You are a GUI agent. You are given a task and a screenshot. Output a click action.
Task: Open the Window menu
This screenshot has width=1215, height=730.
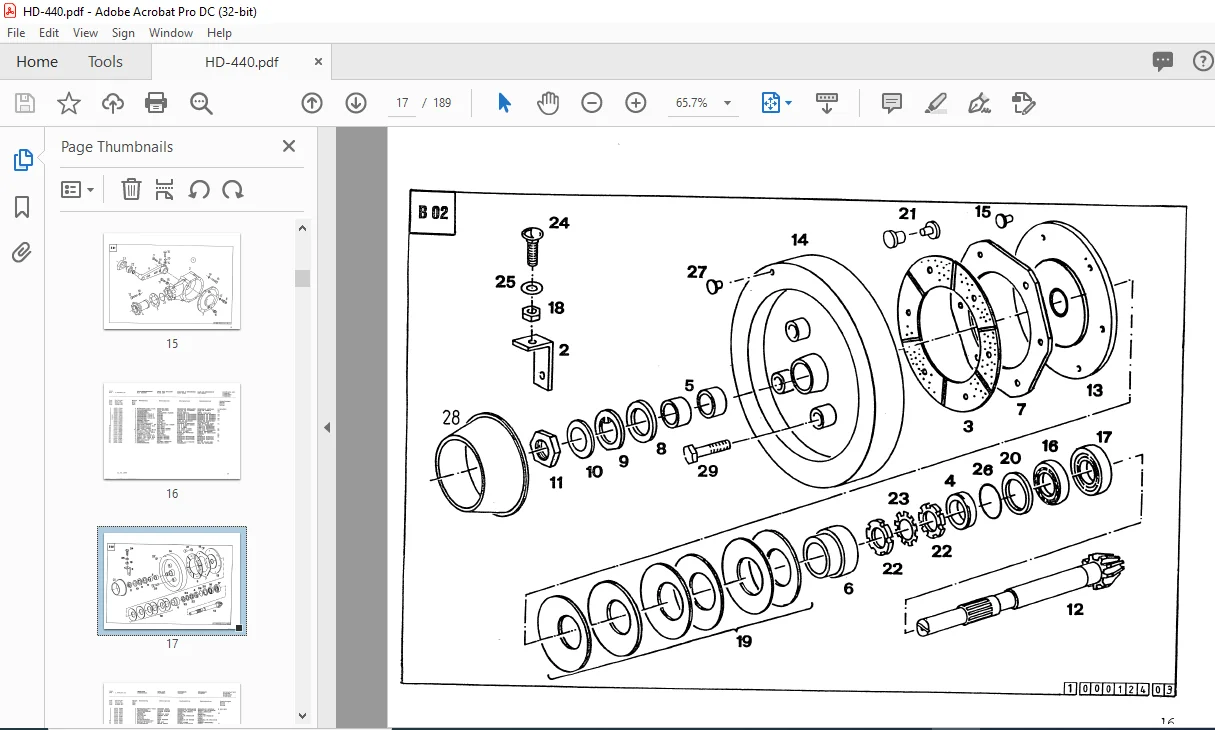pyautogui.click(x=171, y=33)
